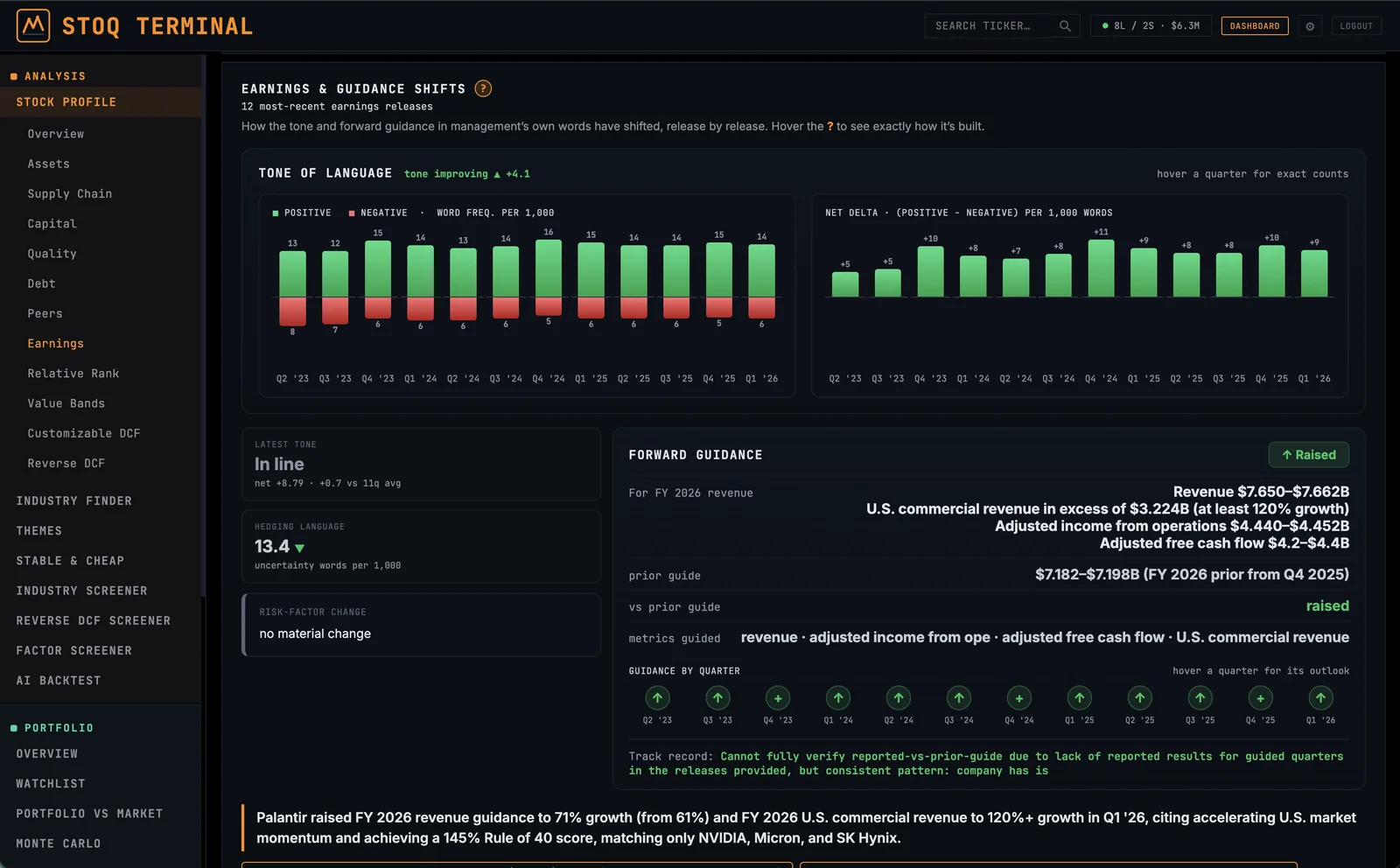Open settings gear icon in header
Screen dimensions: 1400x868
point(1310,26)
